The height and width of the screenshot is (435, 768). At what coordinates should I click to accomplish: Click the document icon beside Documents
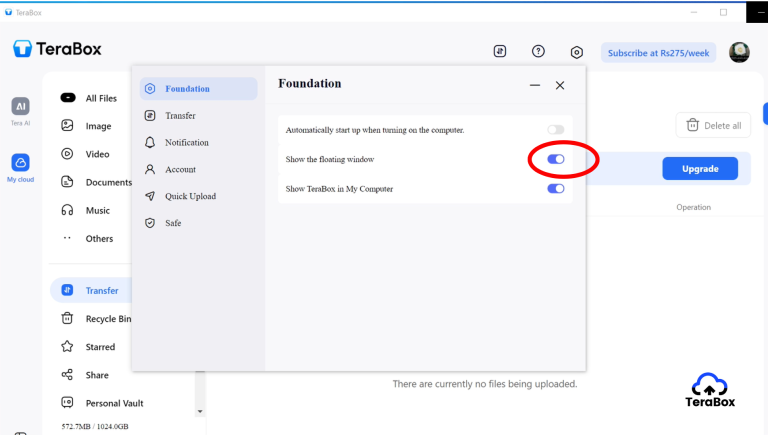tap(67, 182)
